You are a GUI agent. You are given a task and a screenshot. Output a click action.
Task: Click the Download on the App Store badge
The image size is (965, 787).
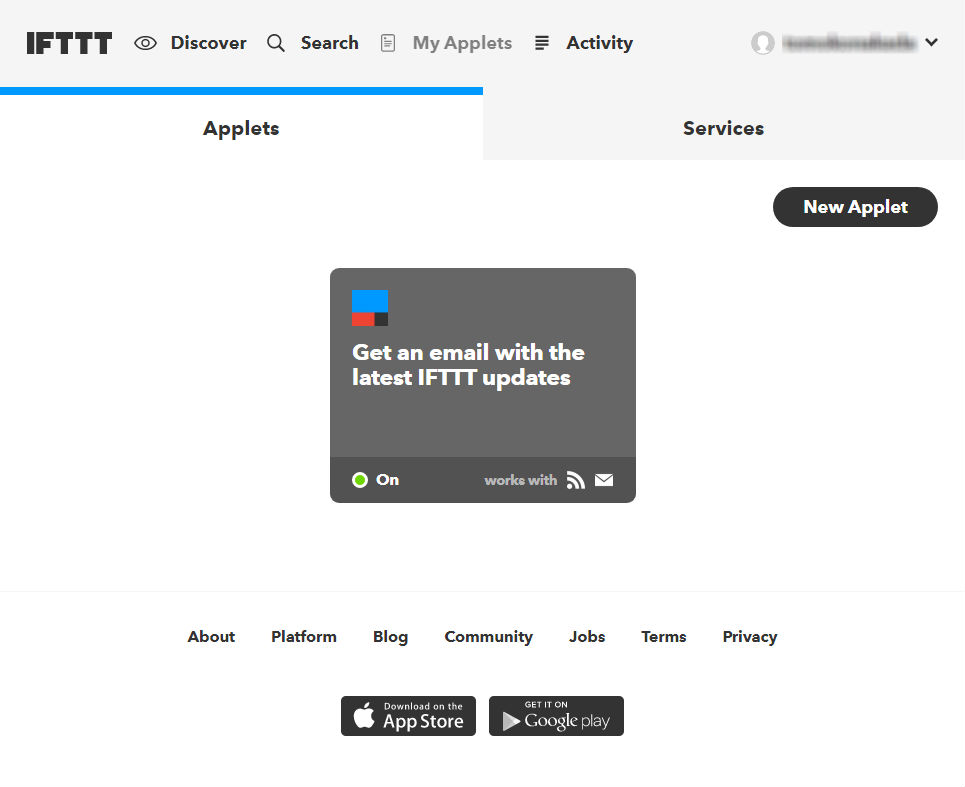[x=408, y=716]
